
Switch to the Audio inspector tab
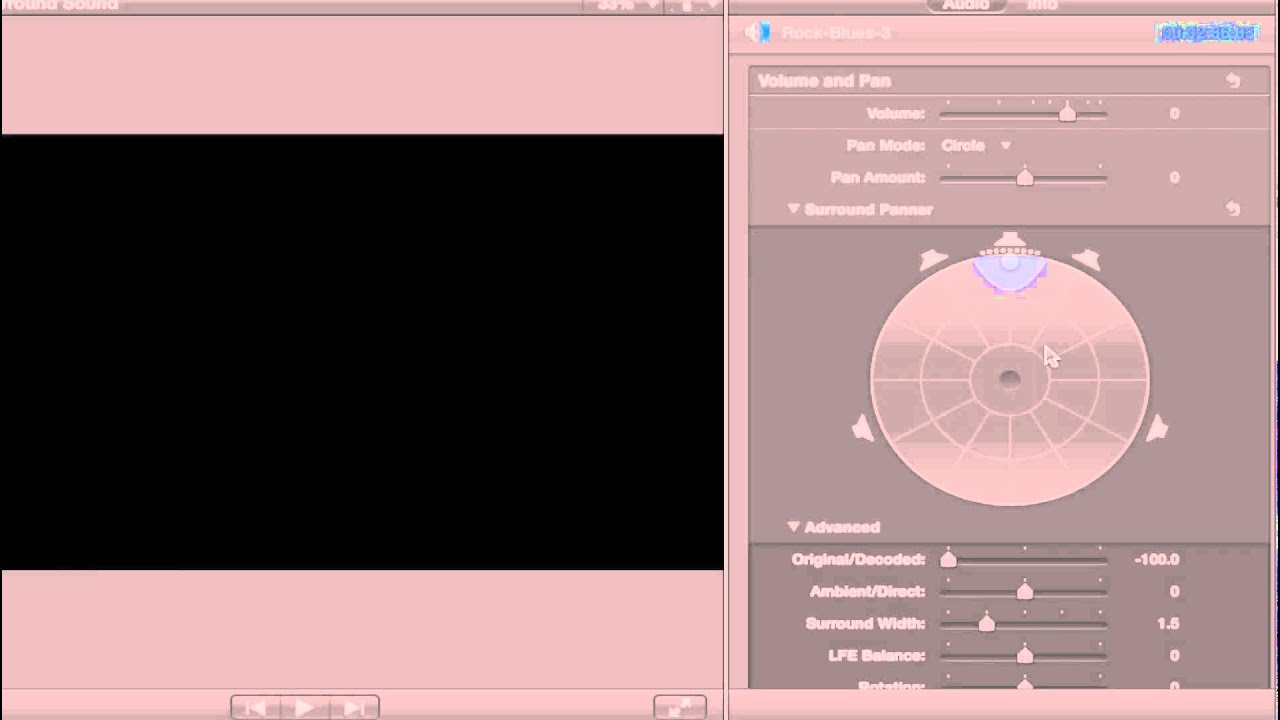966,5
